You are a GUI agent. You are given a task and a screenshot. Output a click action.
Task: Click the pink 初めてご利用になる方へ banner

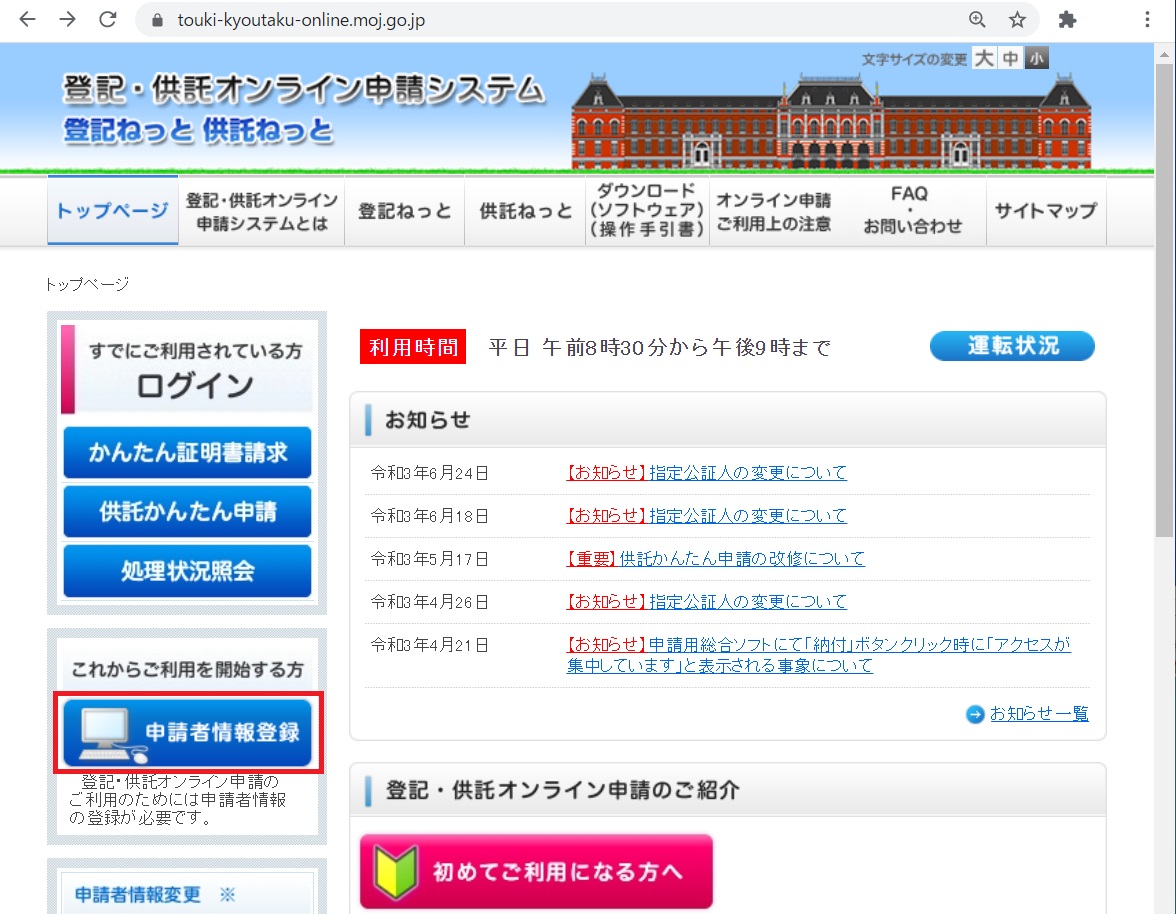point(536,871)
